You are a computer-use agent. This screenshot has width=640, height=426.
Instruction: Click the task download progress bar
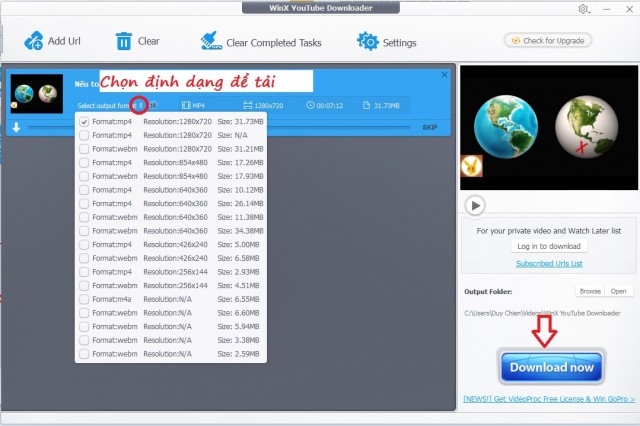tap(218, 127)
